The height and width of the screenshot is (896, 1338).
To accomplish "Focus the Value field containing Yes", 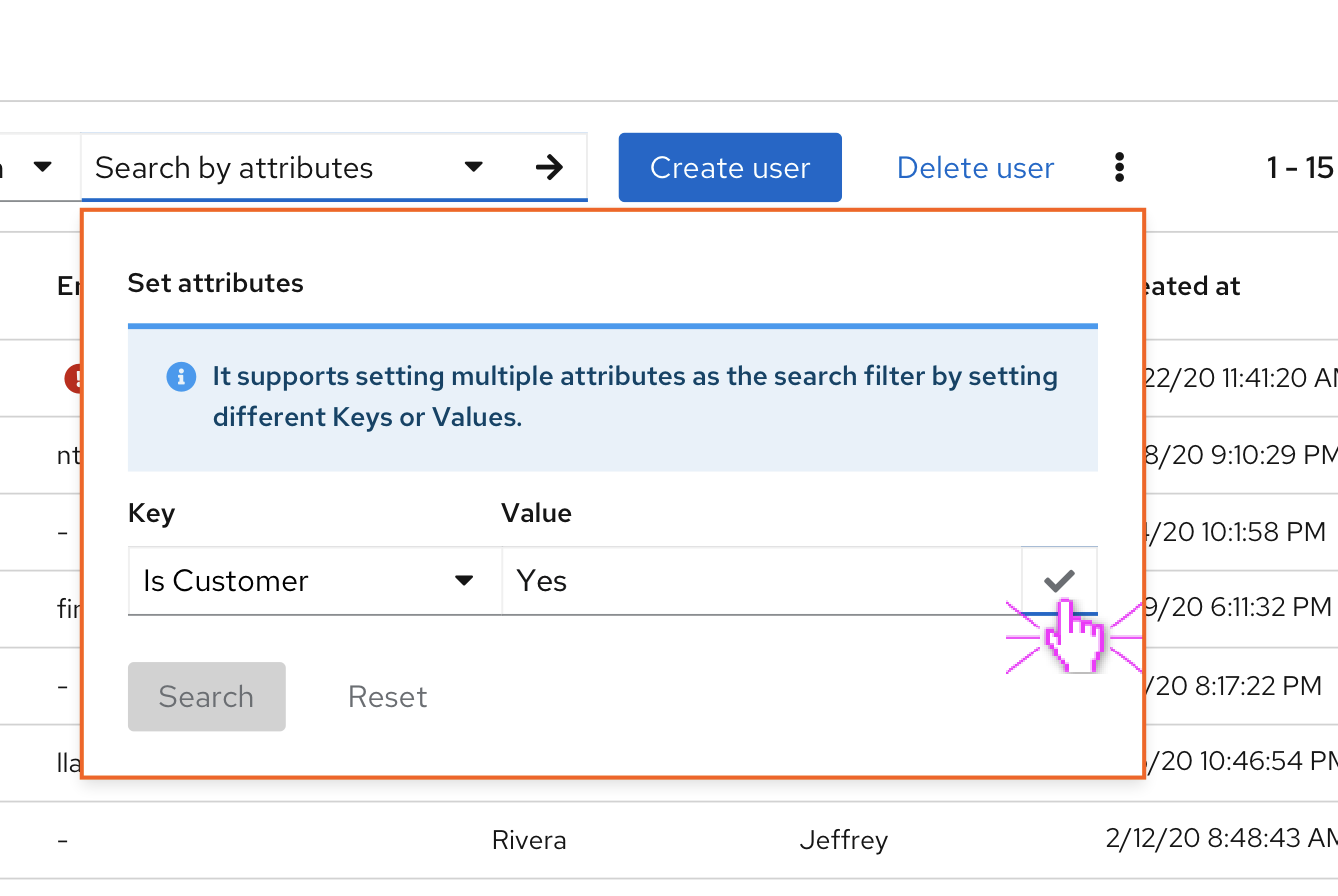I will pos(760,581).
